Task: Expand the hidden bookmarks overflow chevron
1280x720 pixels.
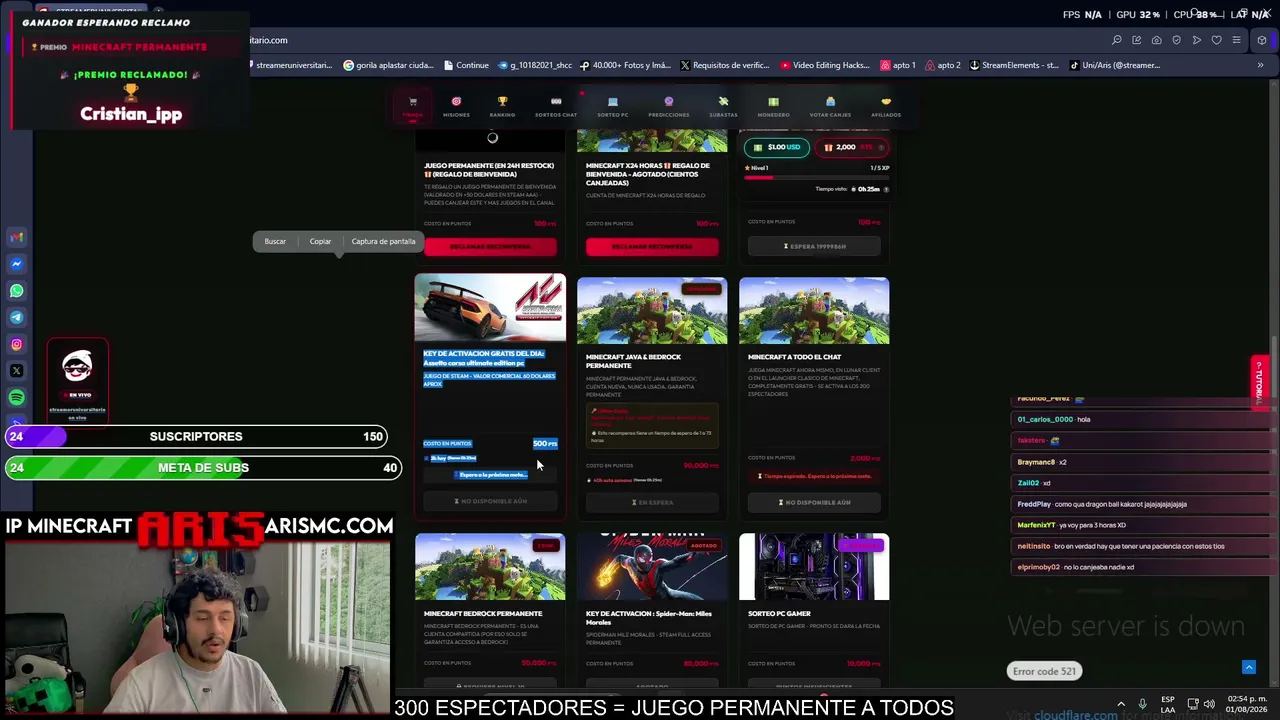Action: pos(1260,65)
